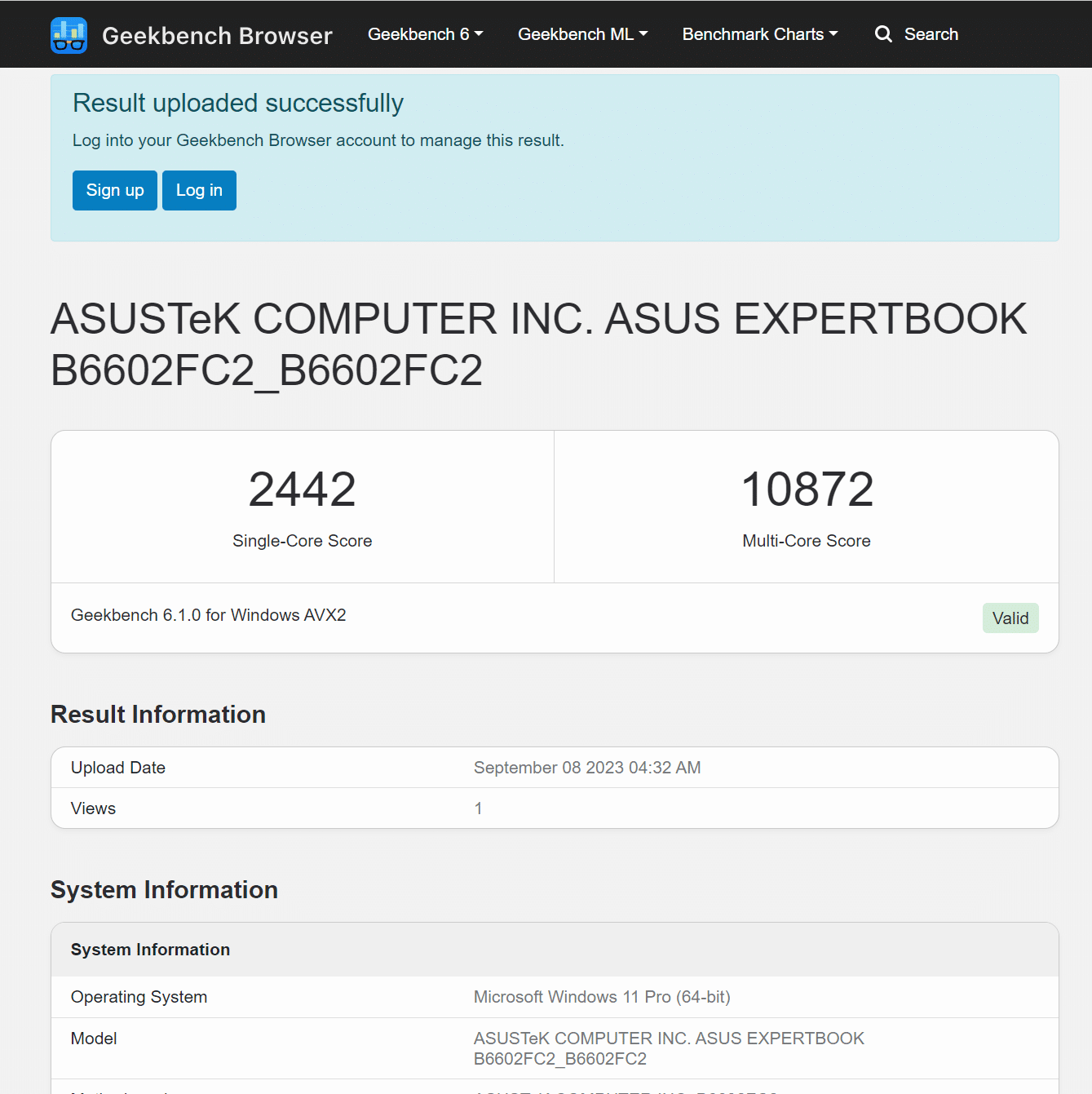Click the Result Information heading
1092x1094 pixels.
click(158, 715)
